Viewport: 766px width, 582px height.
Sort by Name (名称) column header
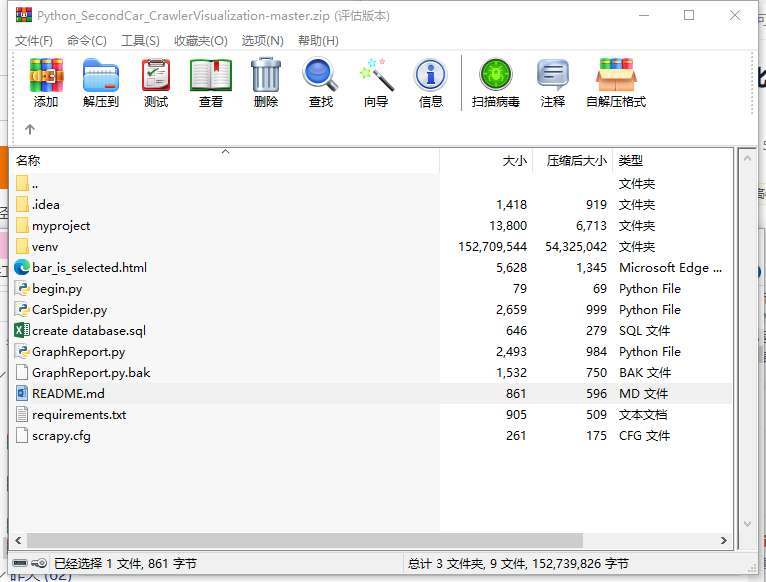(224, 160)
